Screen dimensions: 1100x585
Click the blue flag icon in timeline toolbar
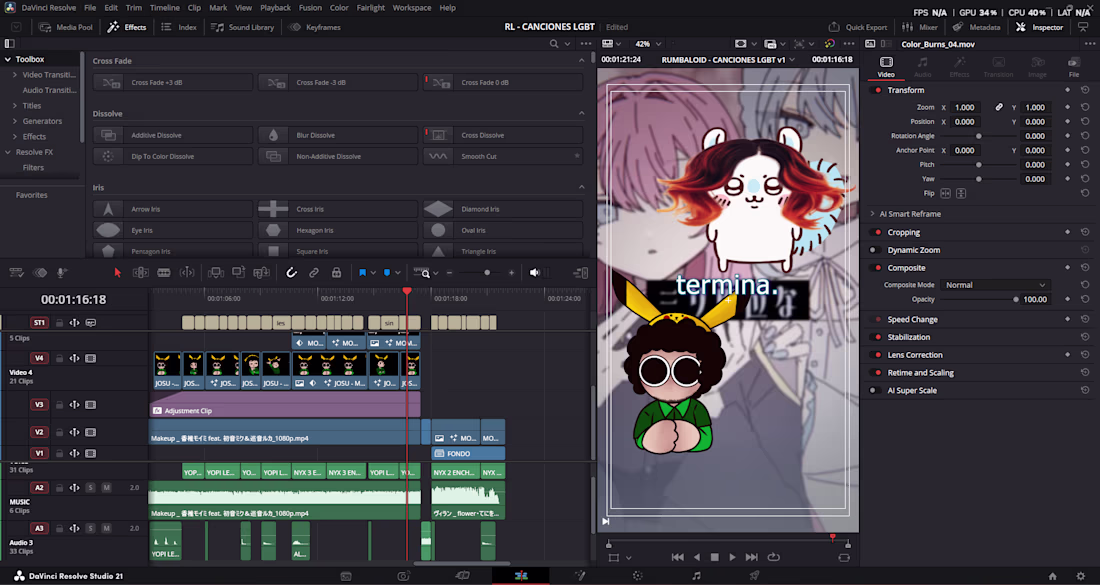[x=363, y=273]
